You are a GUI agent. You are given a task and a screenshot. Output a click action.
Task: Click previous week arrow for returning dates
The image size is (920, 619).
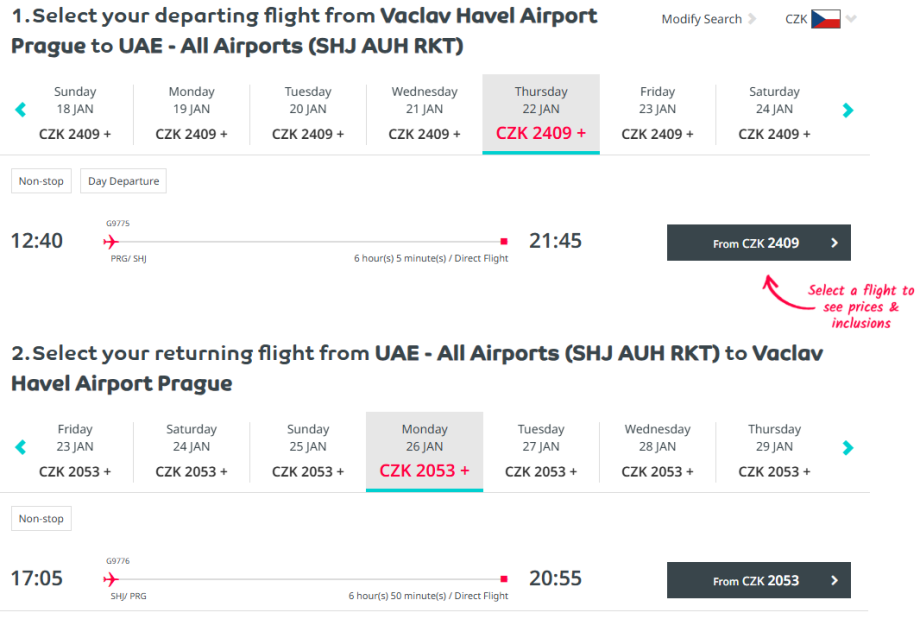point(20,448)
